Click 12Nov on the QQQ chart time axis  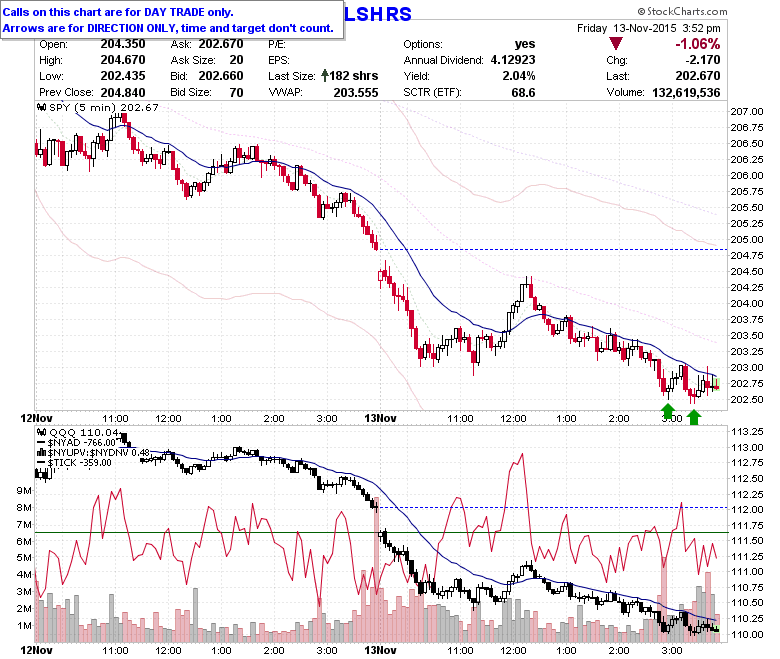pos(36,650)
